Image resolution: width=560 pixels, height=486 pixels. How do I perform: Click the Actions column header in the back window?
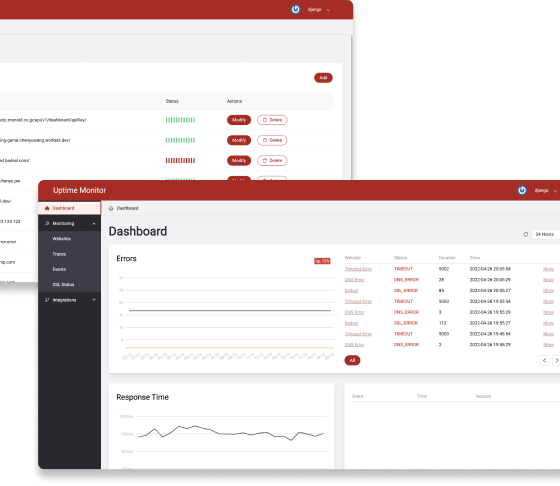234,101
